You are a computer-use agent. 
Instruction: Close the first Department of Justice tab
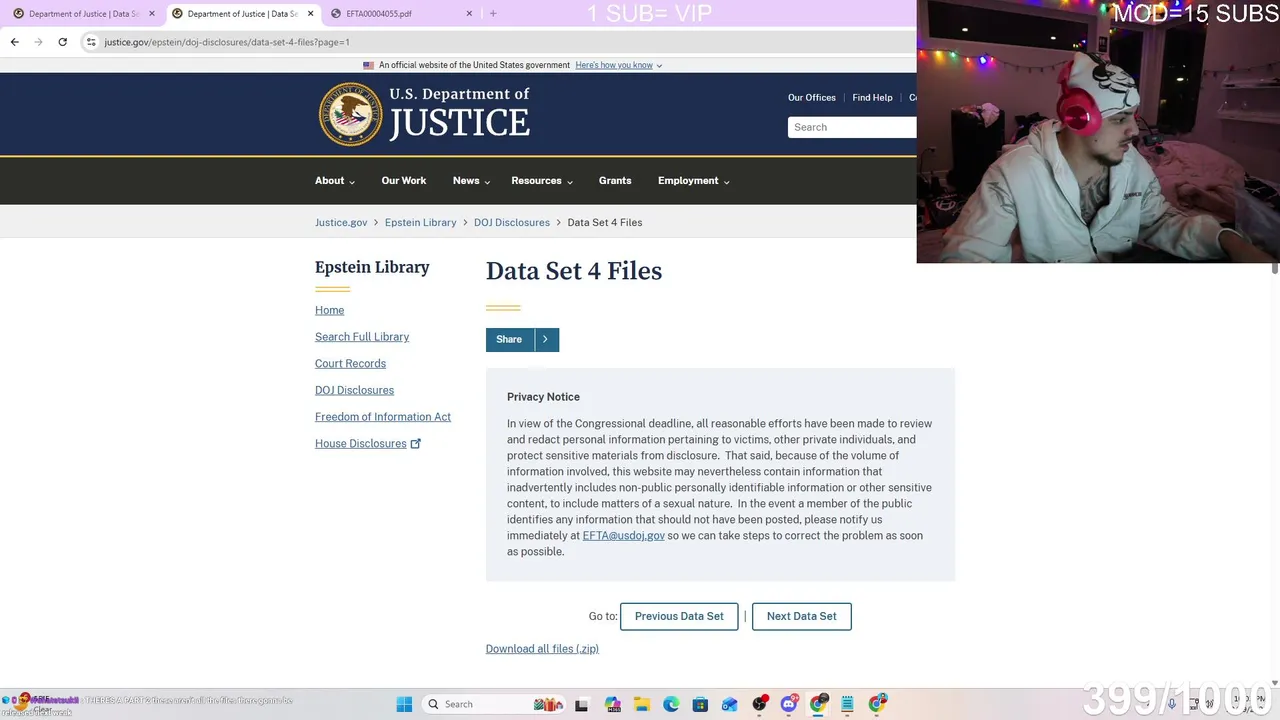coord(152,14)
